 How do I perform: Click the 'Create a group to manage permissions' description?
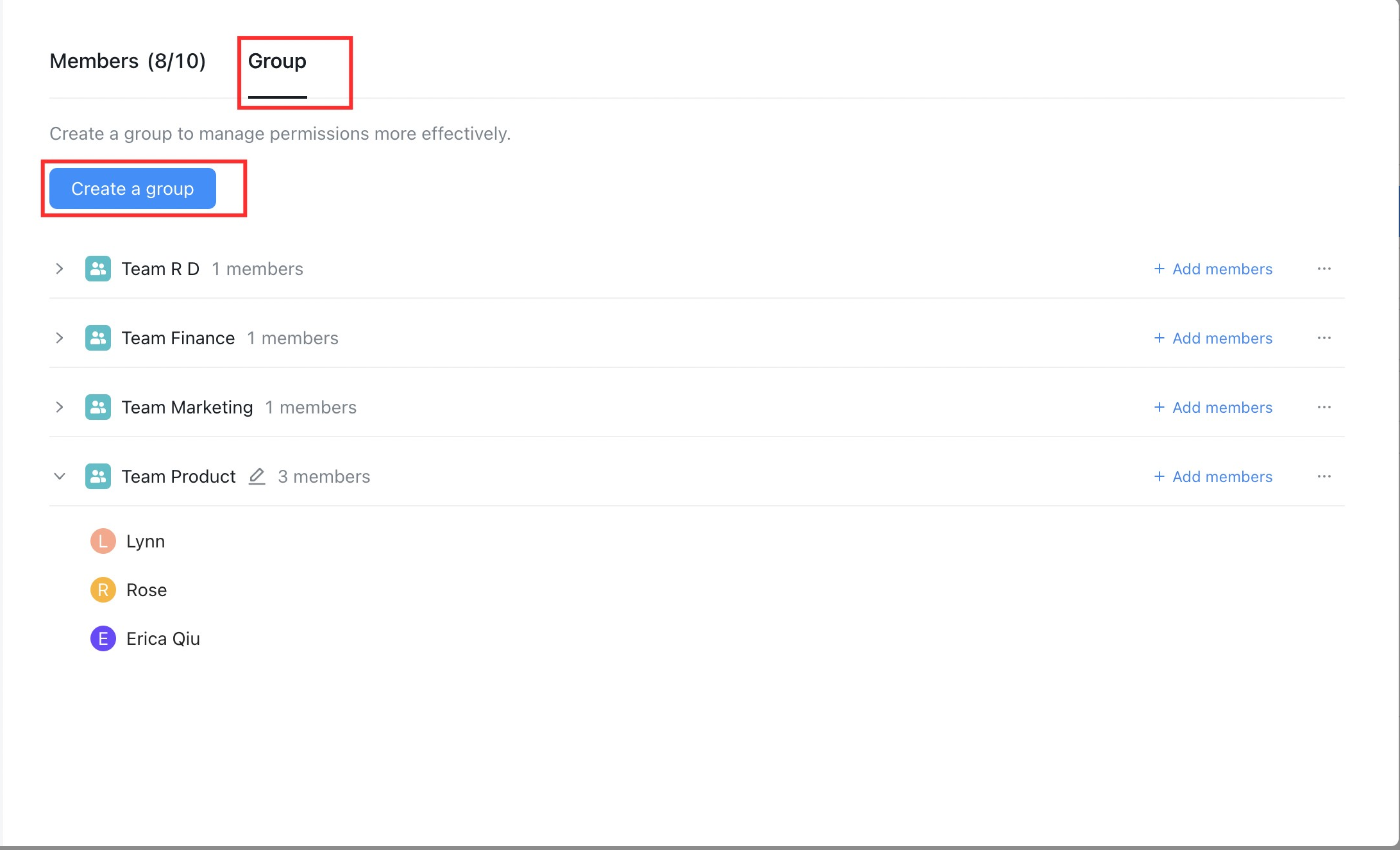(x=280, y=133)
